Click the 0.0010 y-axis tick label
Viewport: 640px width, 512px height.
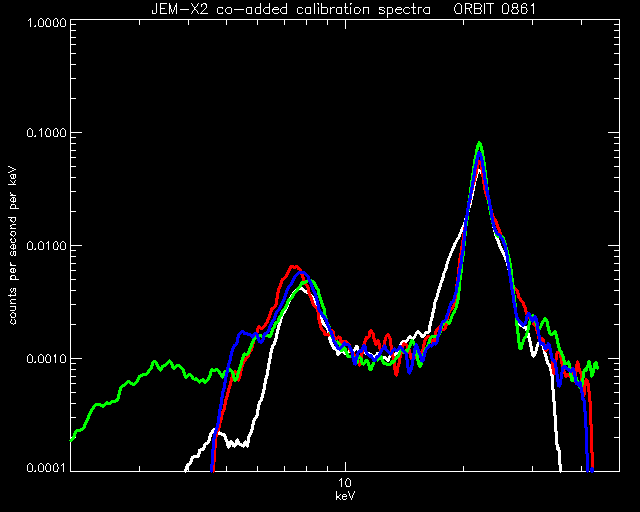point(46,359)
